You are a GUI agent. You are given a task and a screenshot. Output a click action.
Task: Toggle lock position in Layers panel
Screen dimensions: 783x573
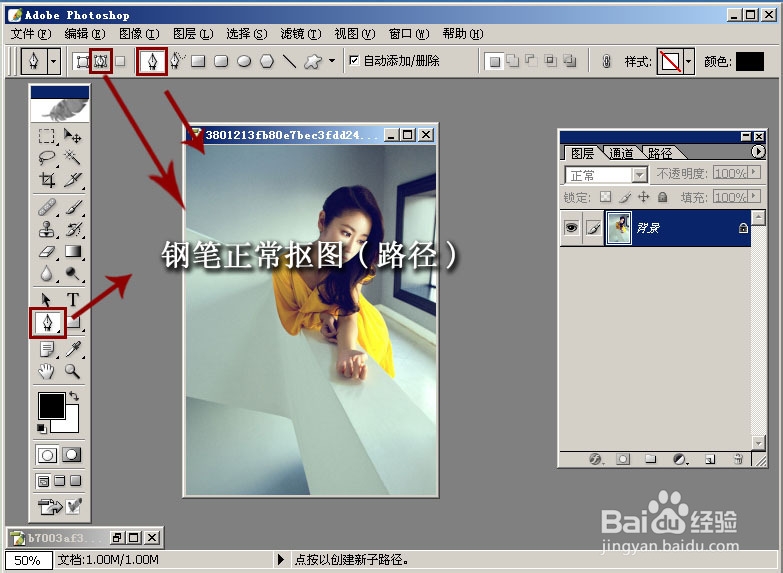tap(644, 197)
